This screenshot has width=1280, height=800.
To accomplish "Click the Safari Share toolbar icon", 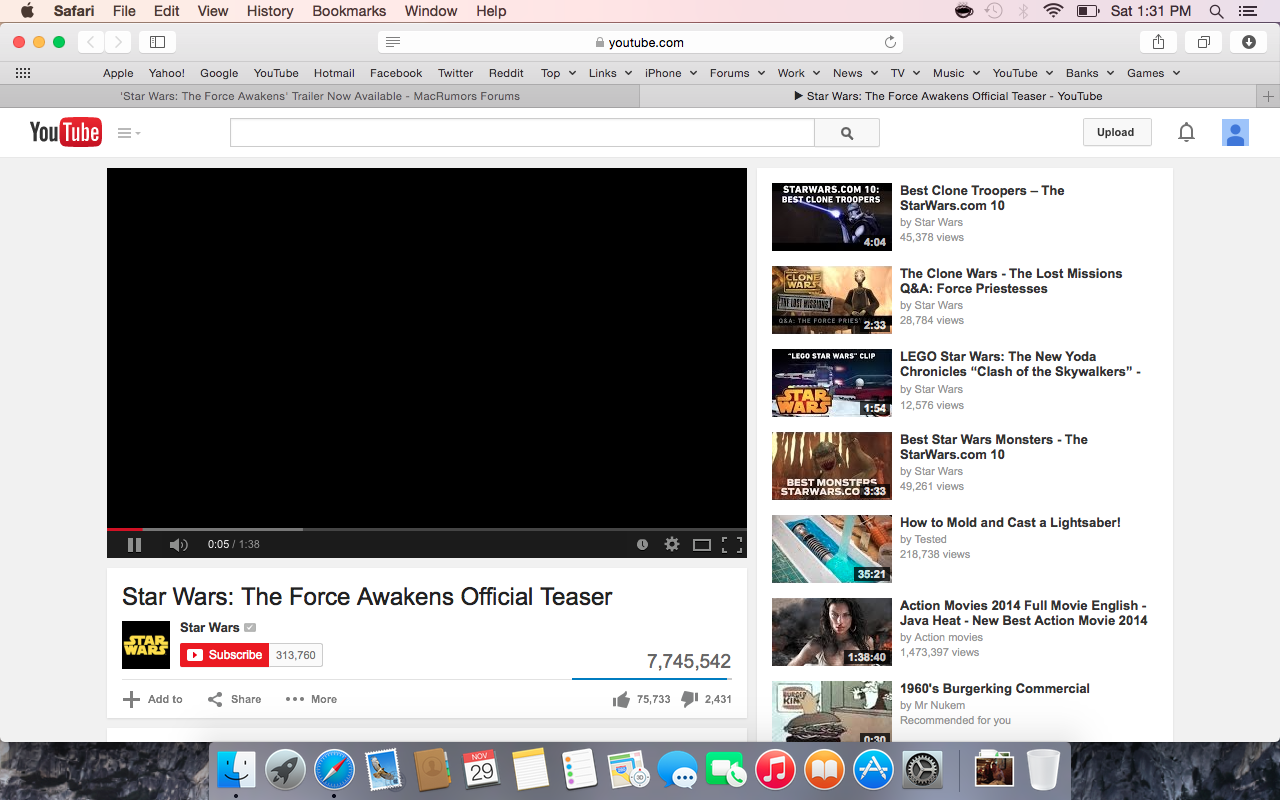I will click(x=1158, y=42).
